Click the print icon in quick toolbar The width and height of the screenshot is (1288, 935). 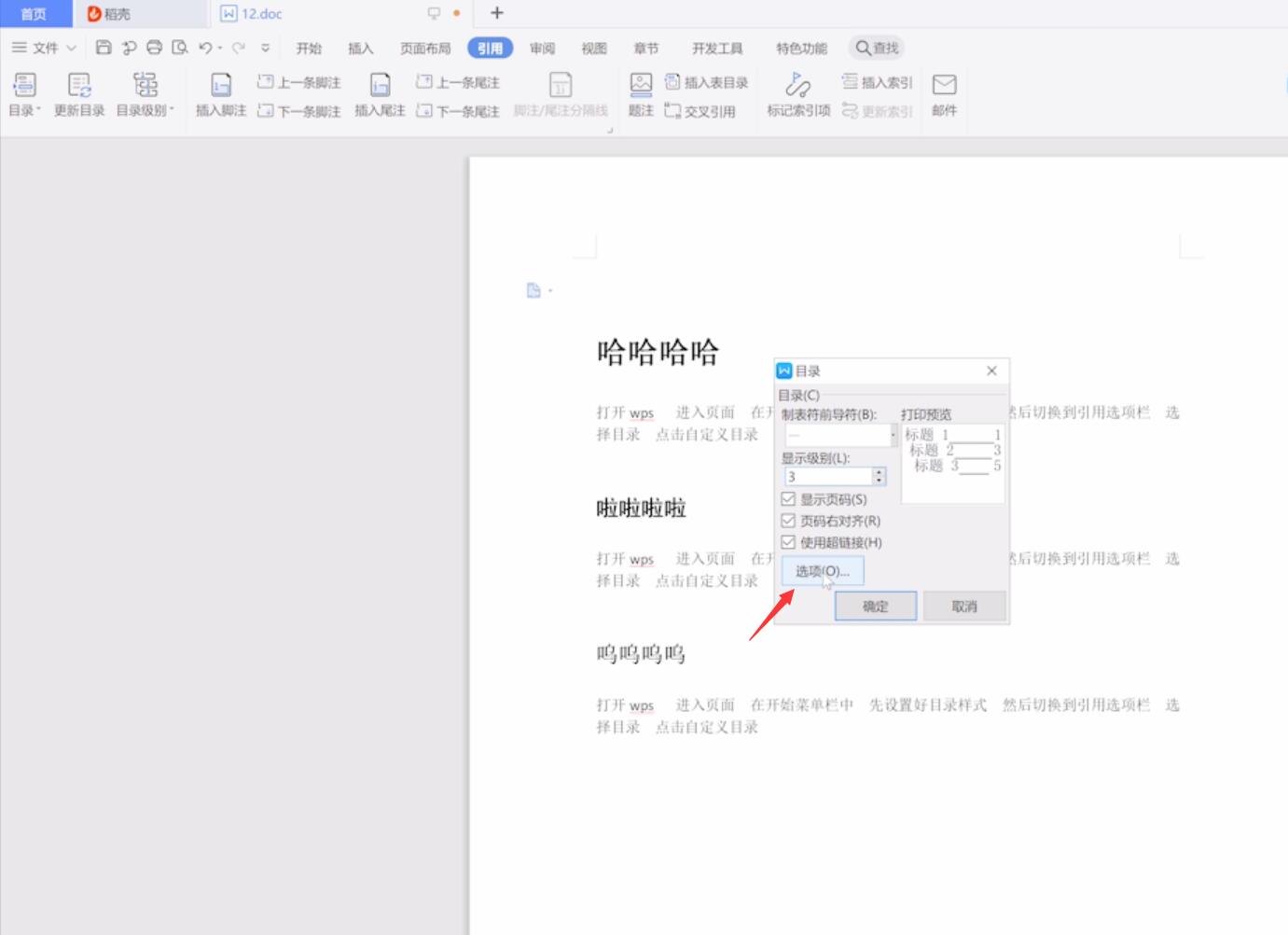tap(154, 48)
